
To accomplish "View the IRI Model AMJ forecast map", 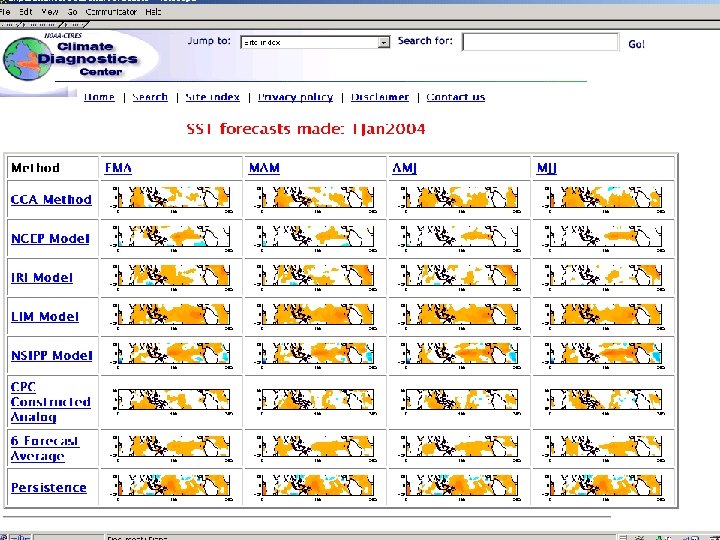I will coord(459,277).
